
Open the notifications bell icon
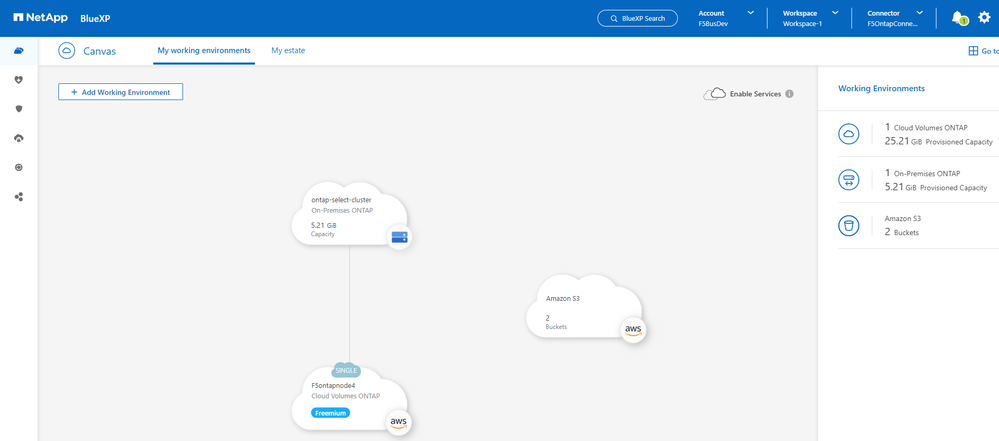click(x=958, y=18)
